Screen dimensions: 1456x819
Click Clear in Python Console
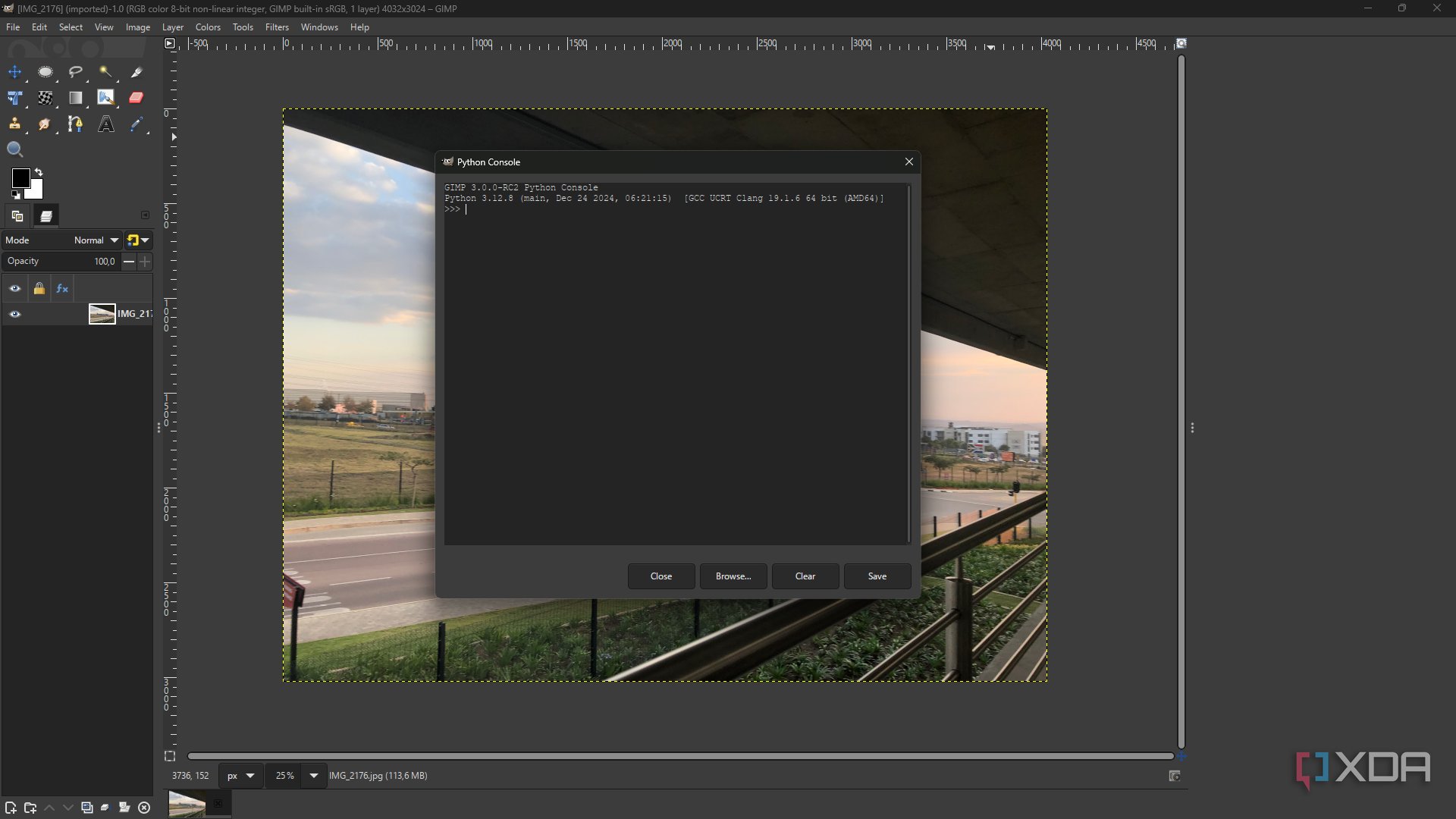(805, 576)
